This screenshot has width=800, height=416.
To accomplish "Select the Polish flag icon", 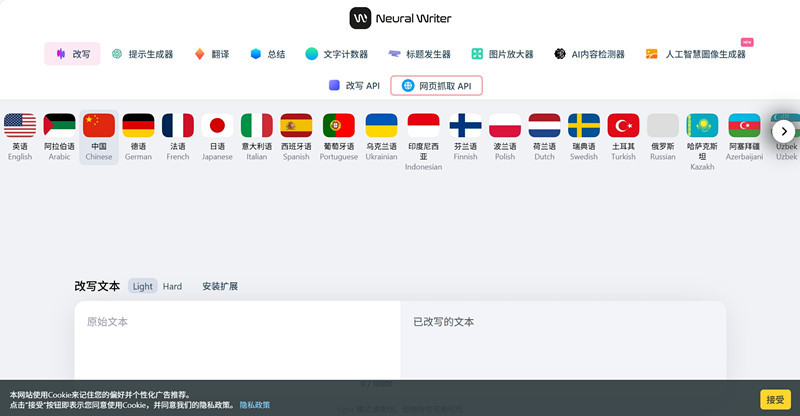I will click(x=505, y=126).
